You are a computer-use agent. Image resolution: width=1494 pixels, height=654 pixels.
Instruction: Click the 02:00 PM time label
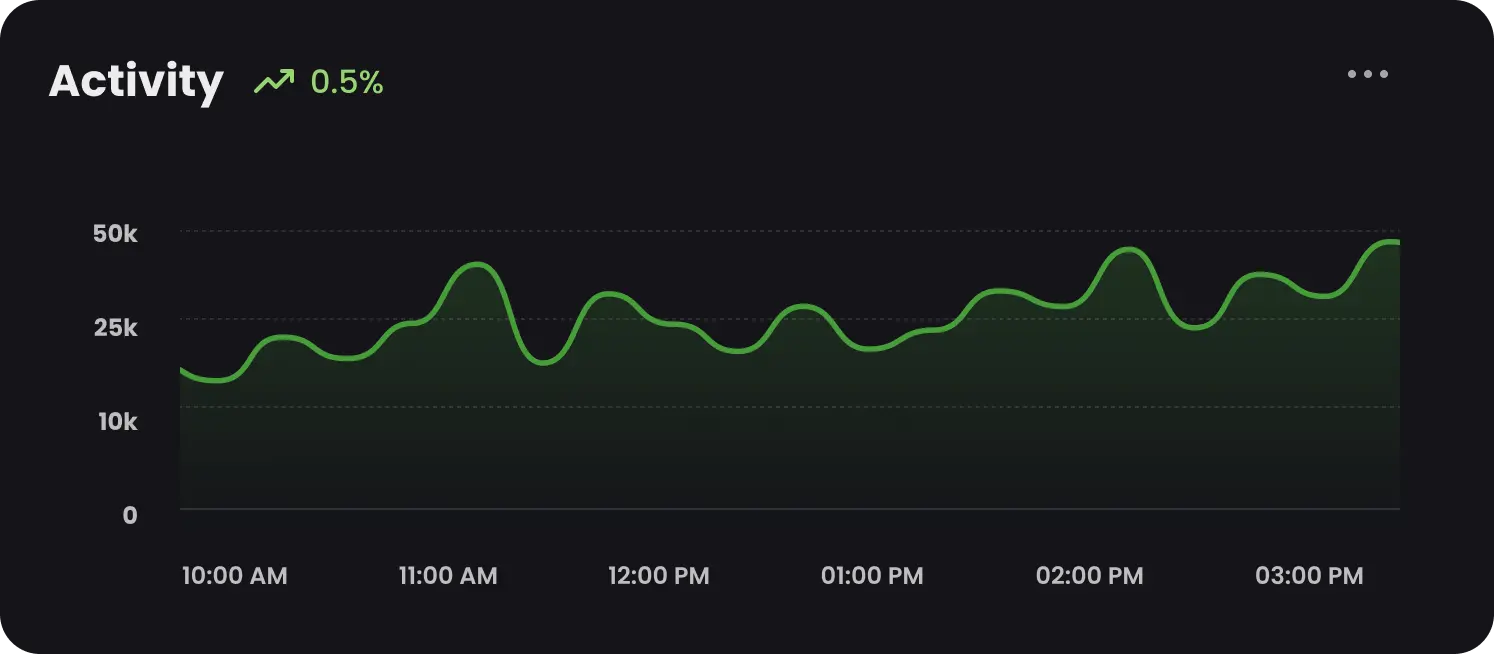(x=1089, y=576)
